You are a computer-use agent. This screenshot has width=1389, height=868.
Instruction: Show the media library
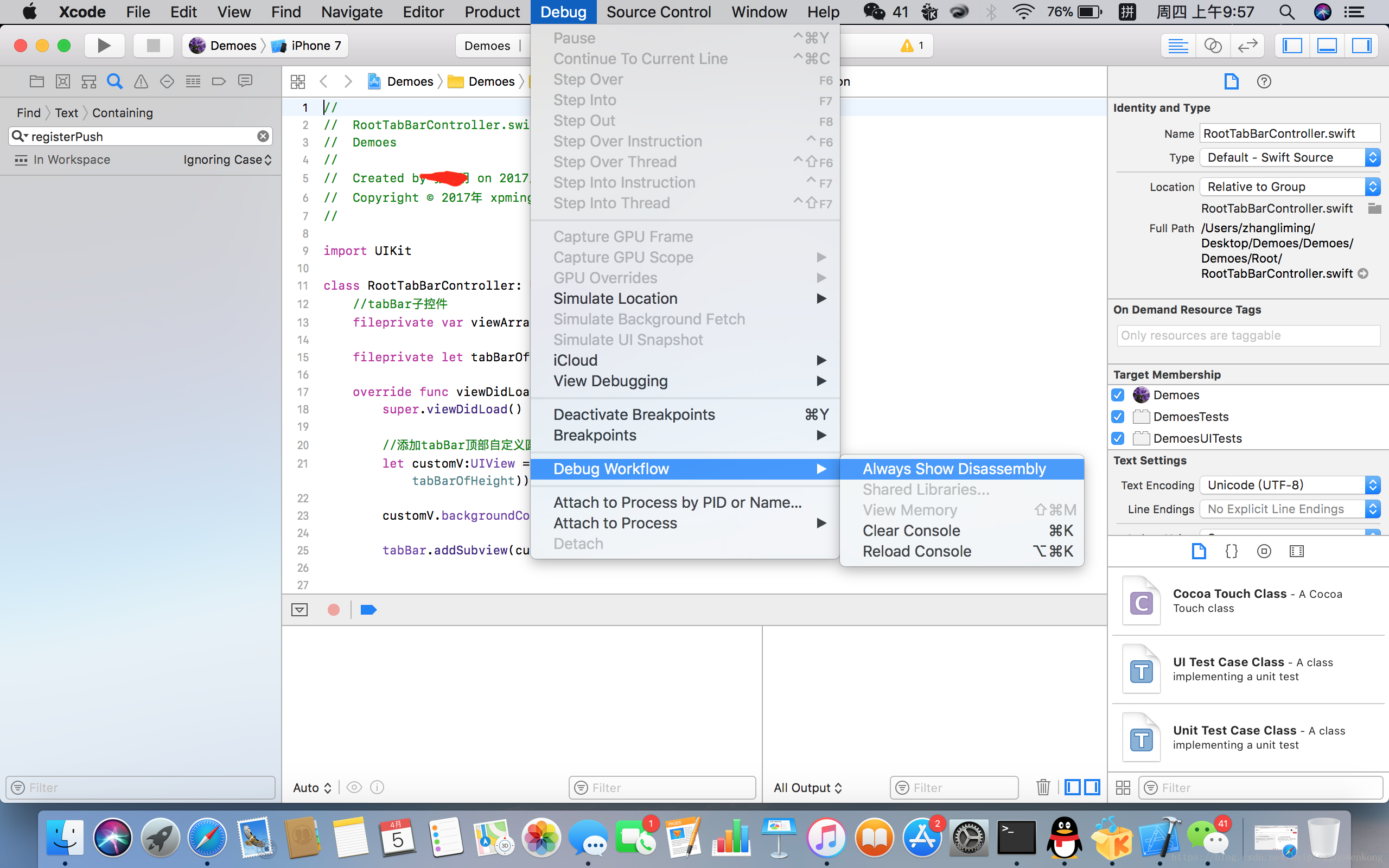click(x=1297, y=551)
